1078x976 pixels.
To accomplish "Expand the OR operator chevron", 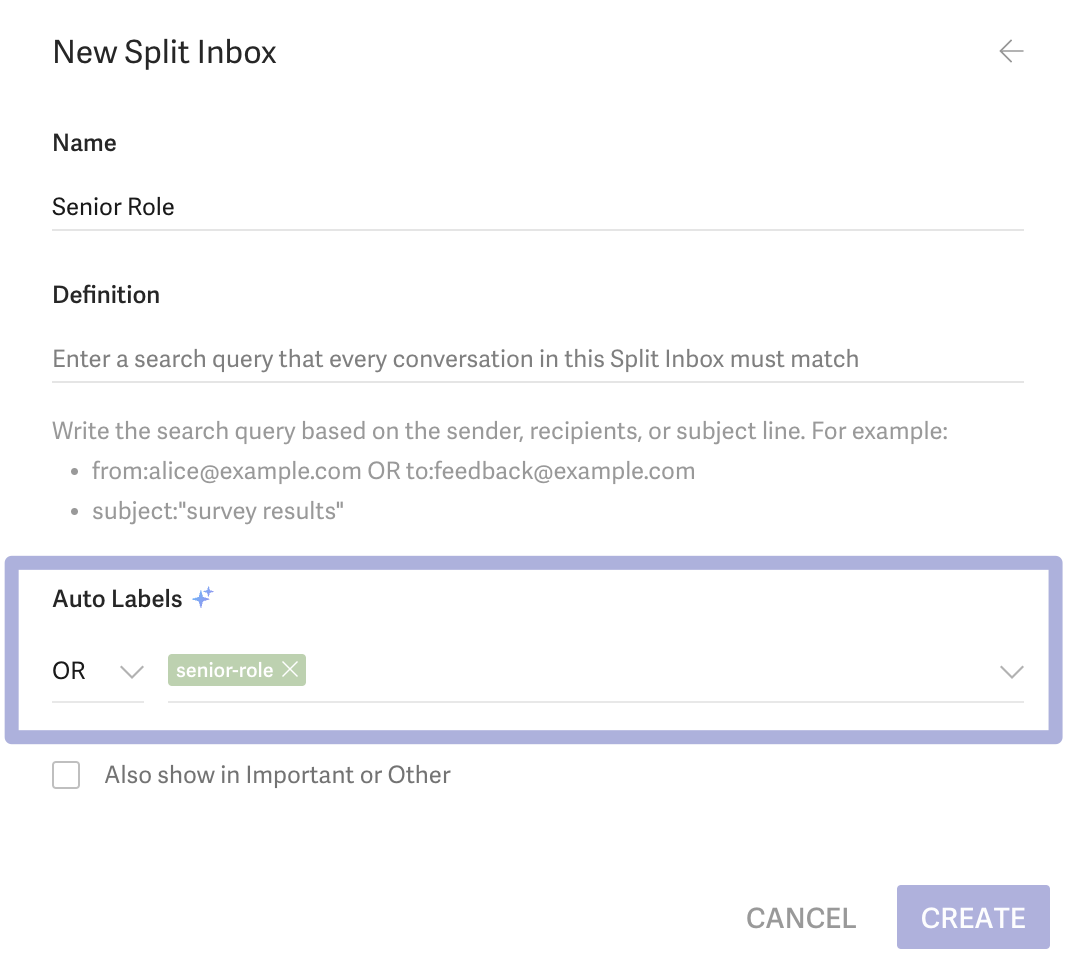I will pos(131,672).
